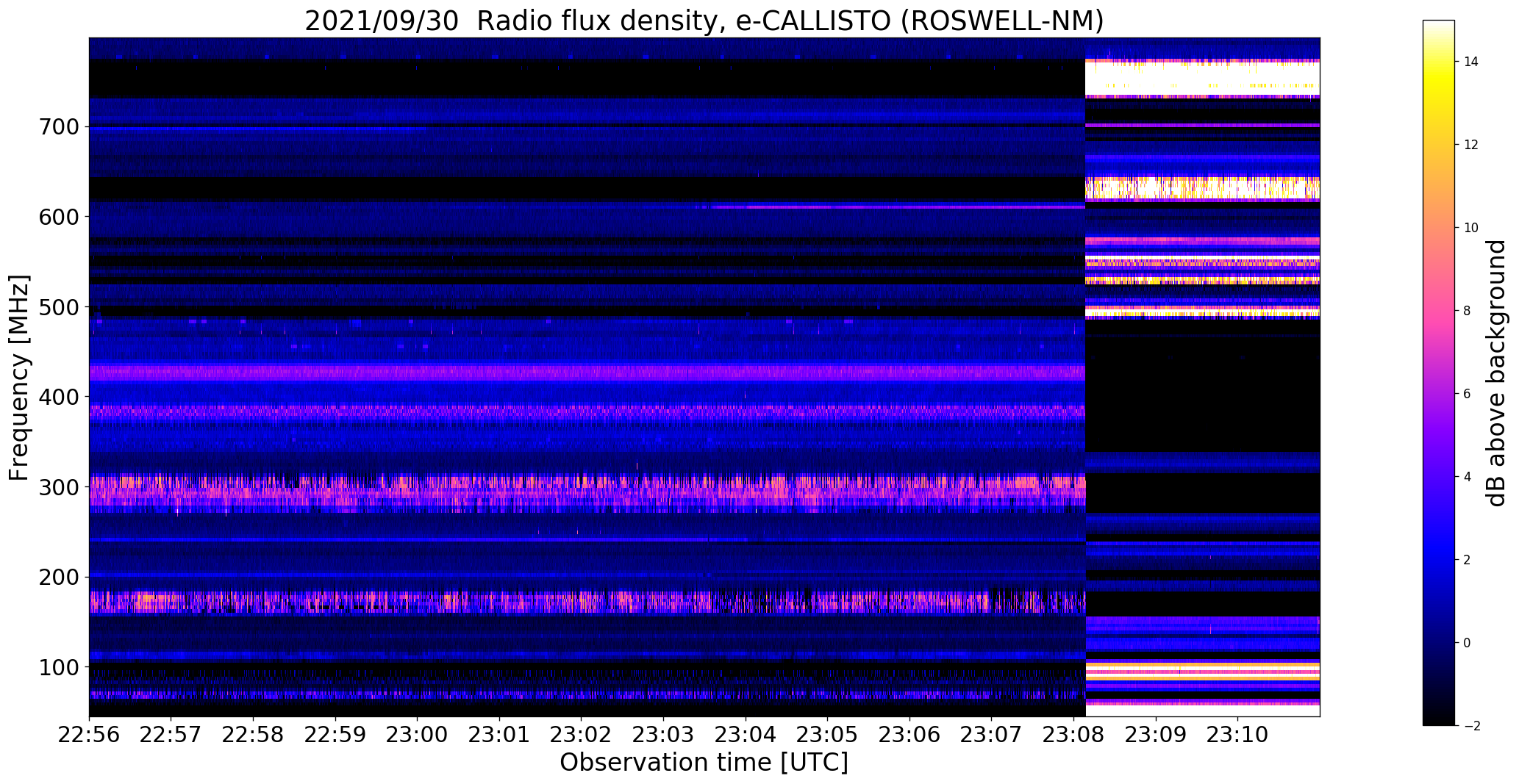Click the 300 MHz frequency tick label
The width and height of the screenshot is (1519, 784).
[58, 487]
